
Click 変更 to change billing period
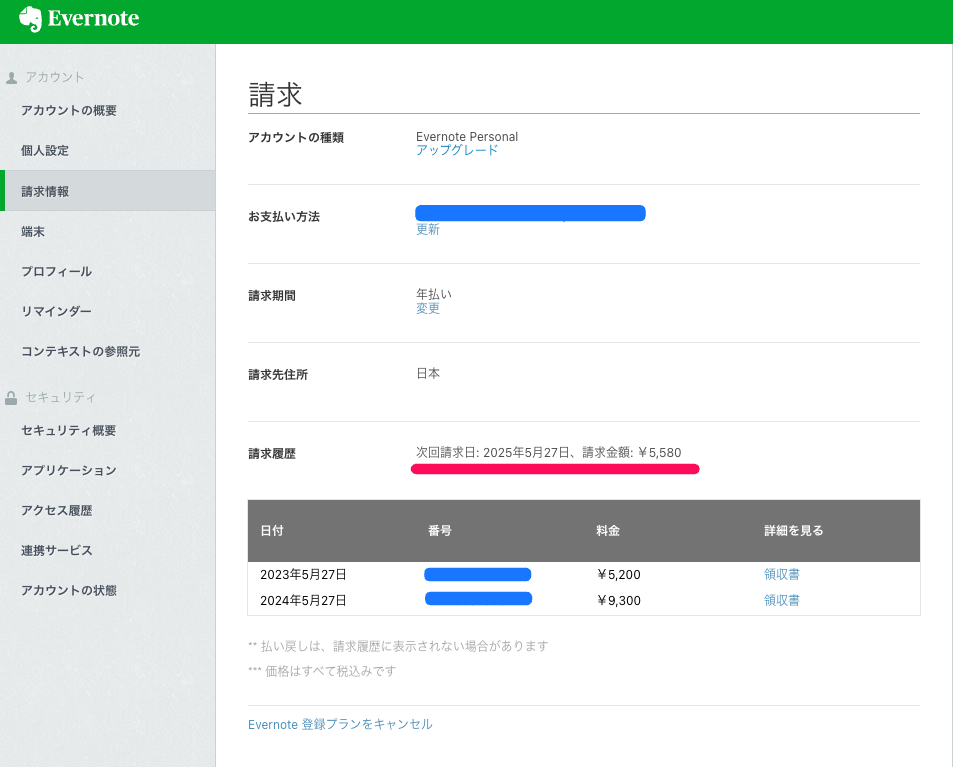coord(428,308)
